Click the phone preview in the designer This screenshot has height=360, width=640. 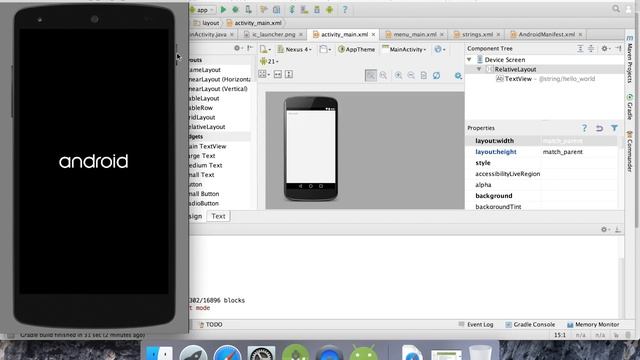(x=311, y=149)
